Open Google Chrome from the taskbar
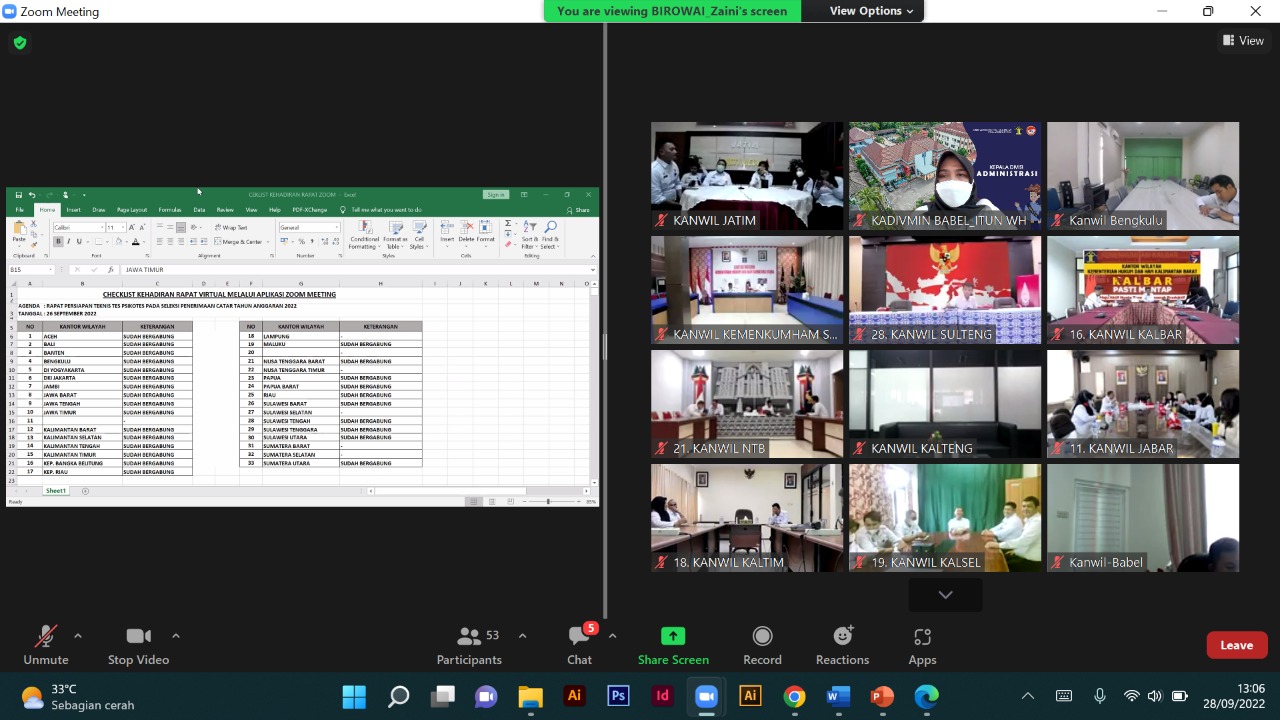Image resolution: width=1280 pixels, height=720 pixels. (794, 696)
